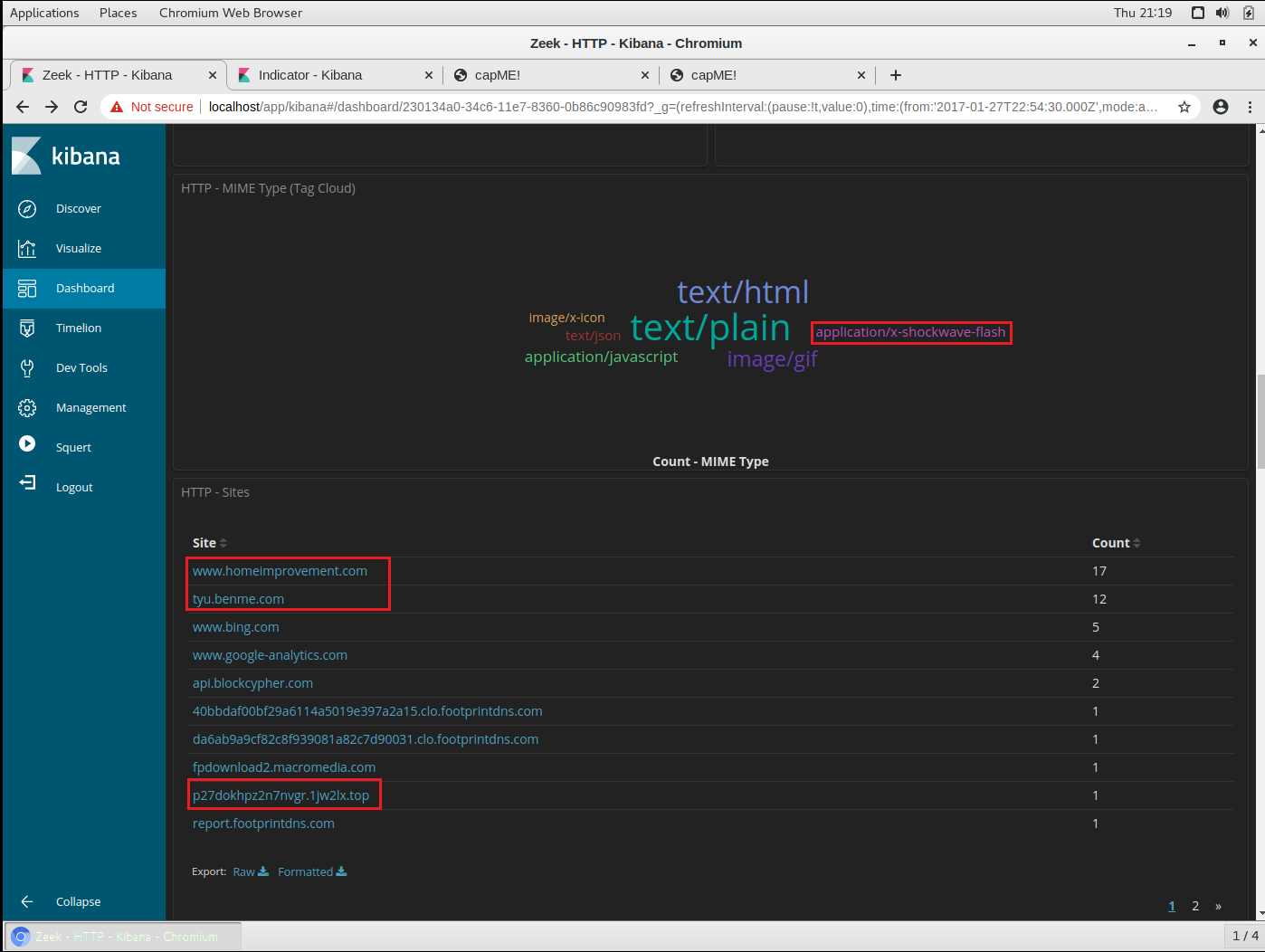This screenshot has width=1265, height=952.
Task: Export the table as Formatted
Action: [312, 871]
